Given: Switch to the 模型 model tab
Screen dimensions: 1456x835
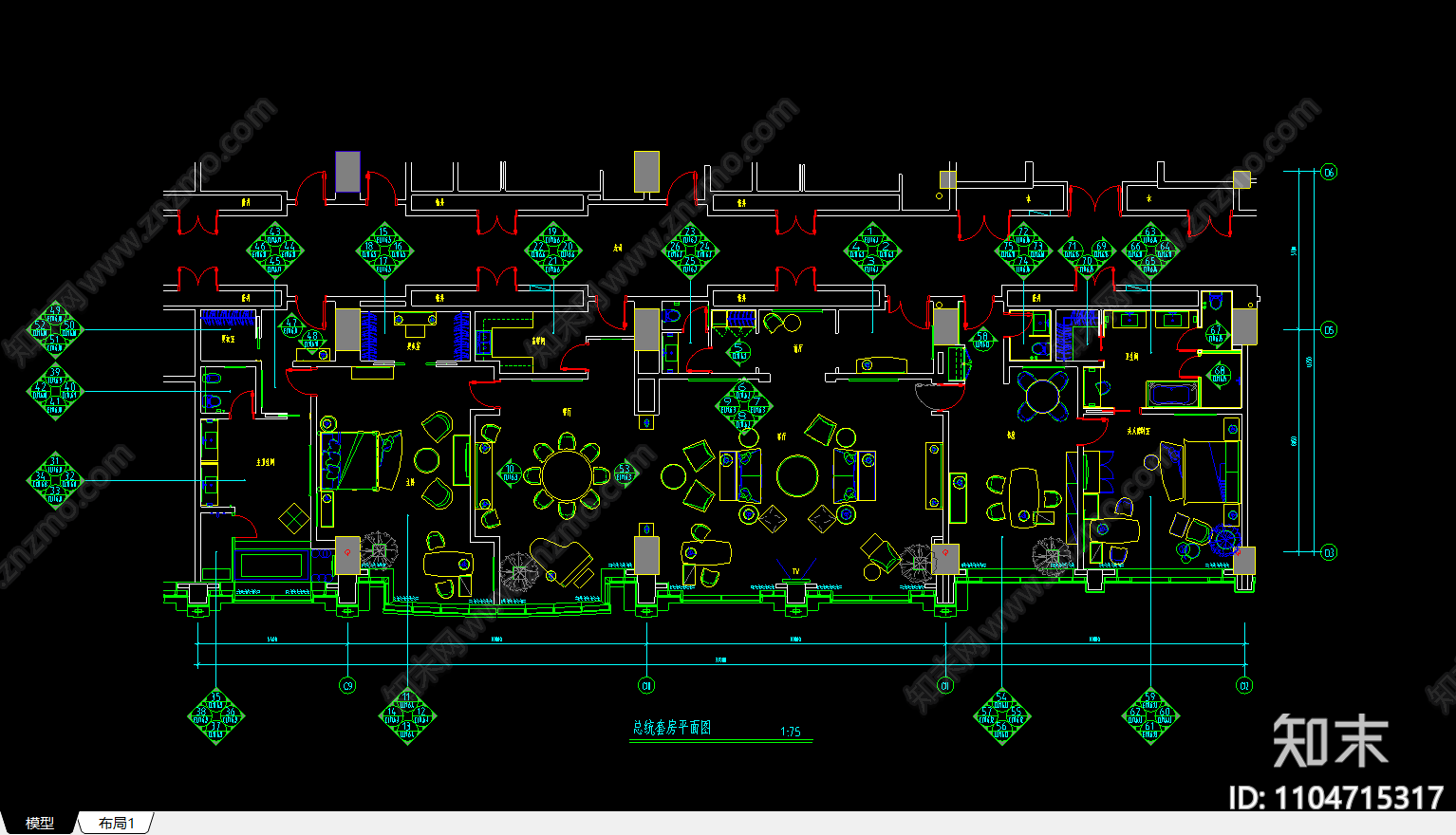Looking at the screenshot, I should coord(39,824).
